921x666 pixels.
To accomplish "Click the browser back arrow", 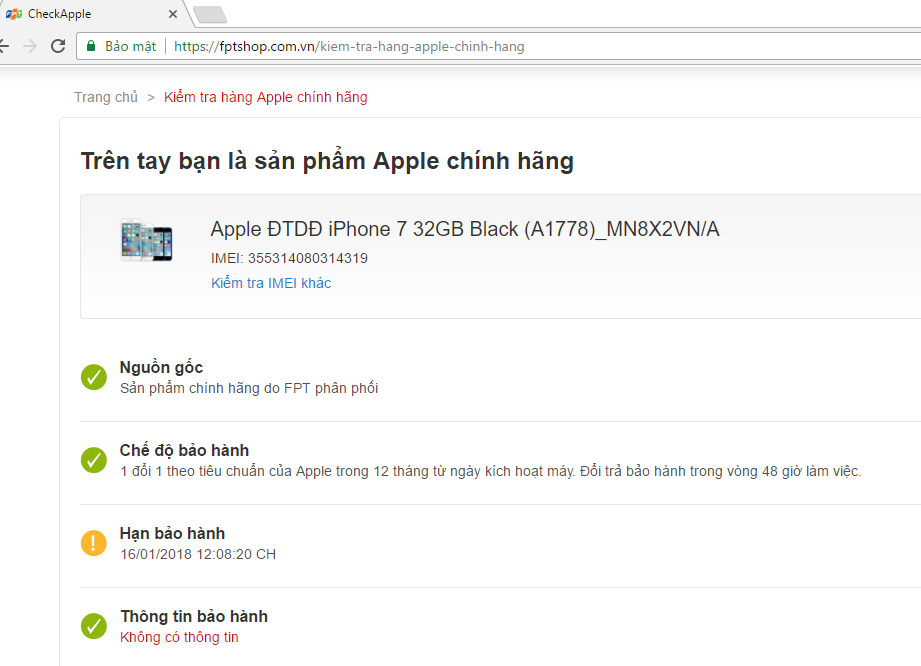I will click(4, 46).
